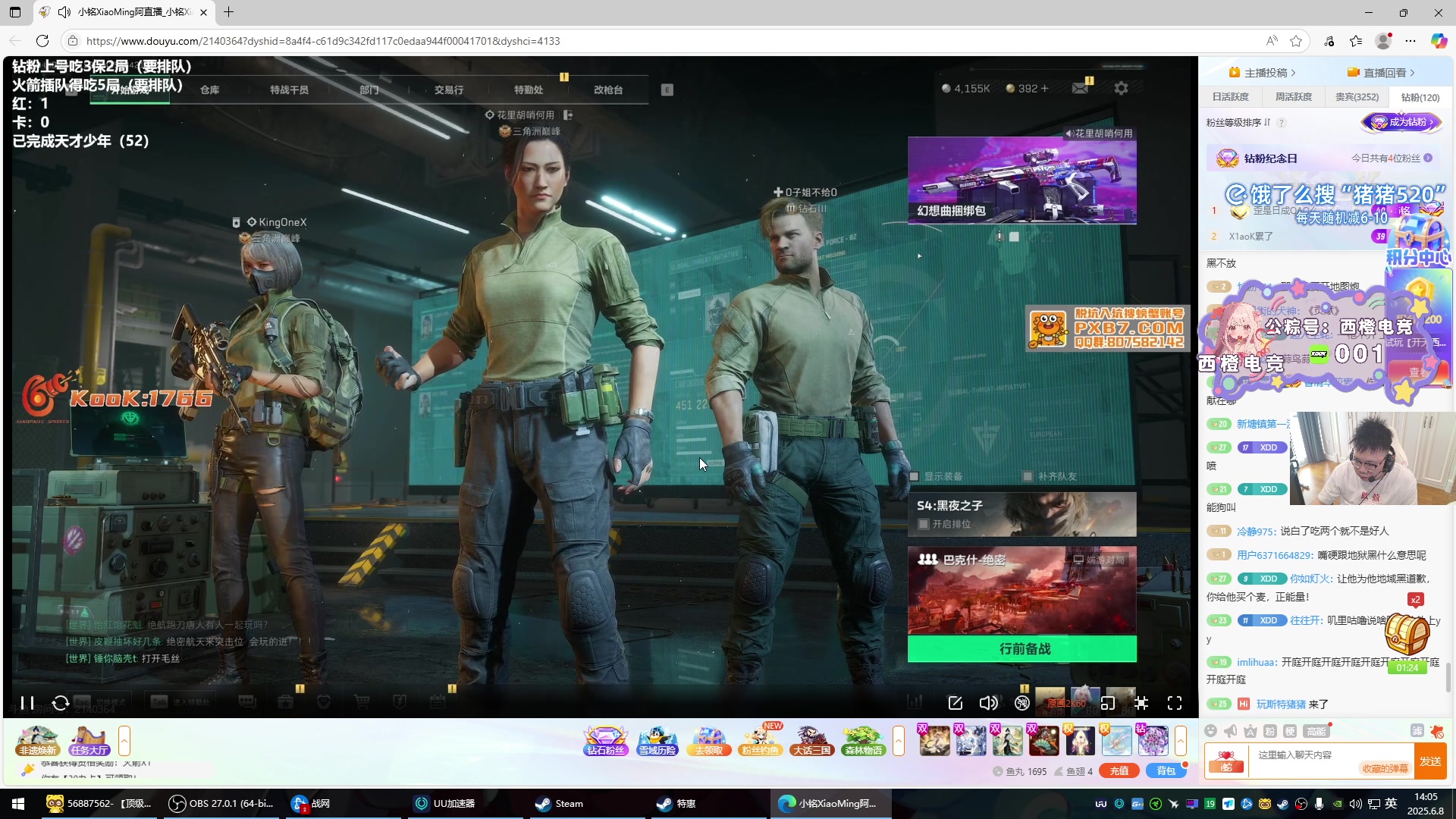Open 收藏的弹幕 saved danmaku
Screen dimensions: 1456x819
[x=1385, y=768]
